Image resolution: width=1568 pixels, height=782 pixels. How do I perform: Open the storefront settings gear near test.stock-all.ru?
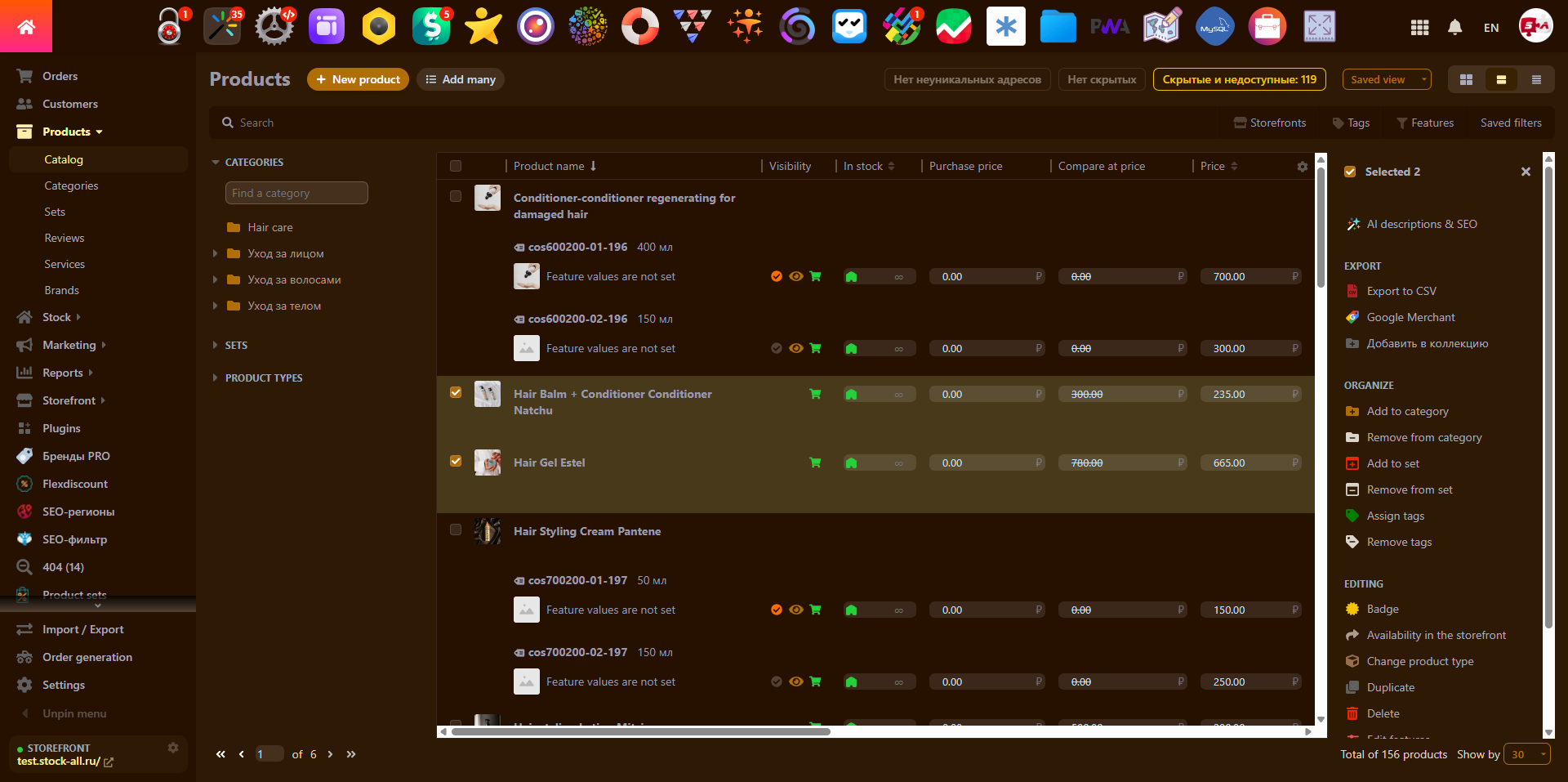[173, 747]
